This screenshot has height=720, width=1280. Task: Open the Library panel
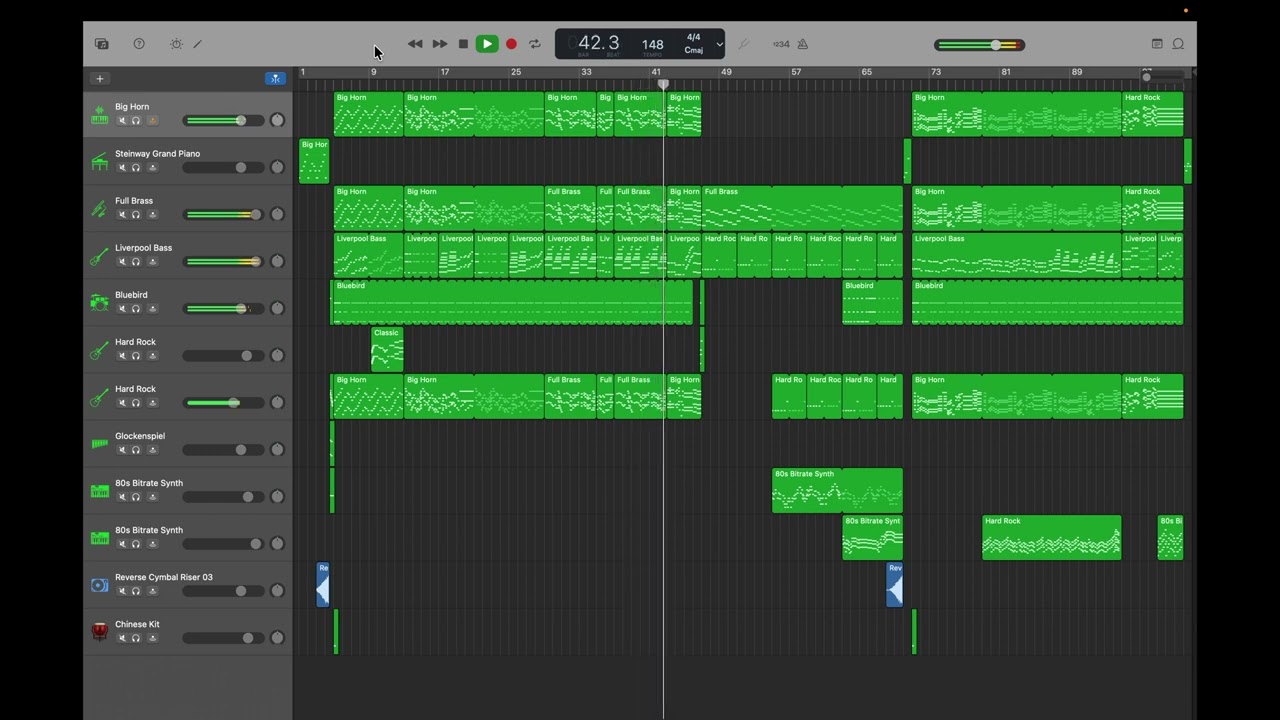pos(101,44)
